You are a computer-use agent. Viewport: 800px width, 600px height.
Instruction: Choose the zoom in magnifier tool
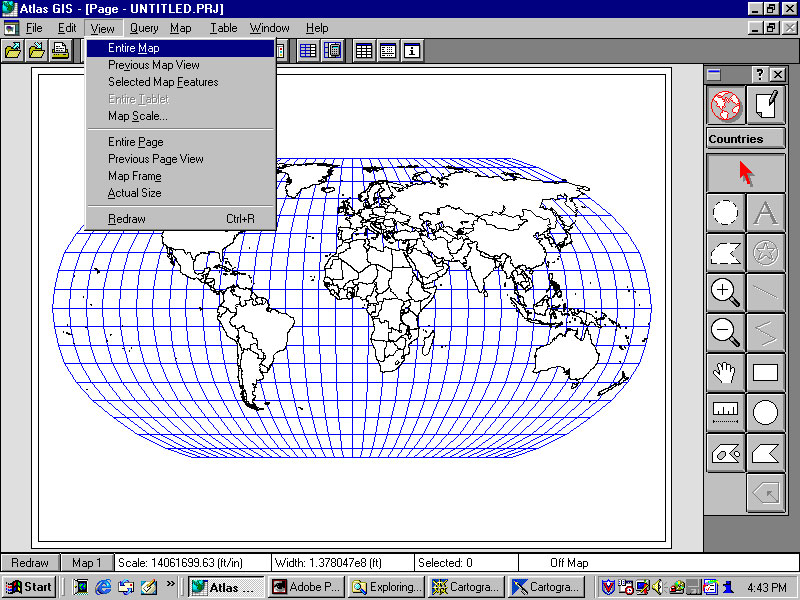click(x=726, y=293)
